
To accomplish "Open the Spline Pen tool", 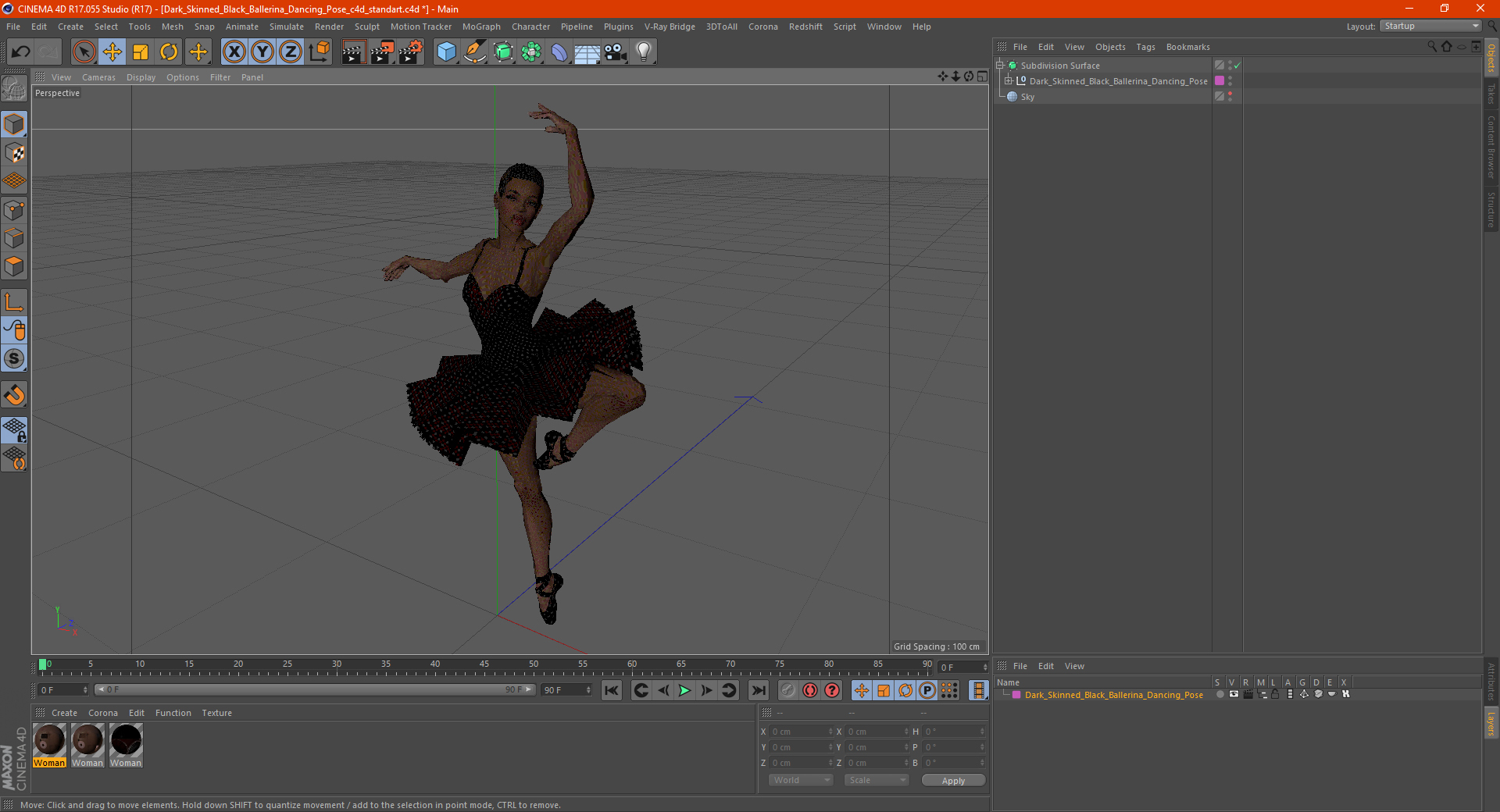I will (474, 52).
